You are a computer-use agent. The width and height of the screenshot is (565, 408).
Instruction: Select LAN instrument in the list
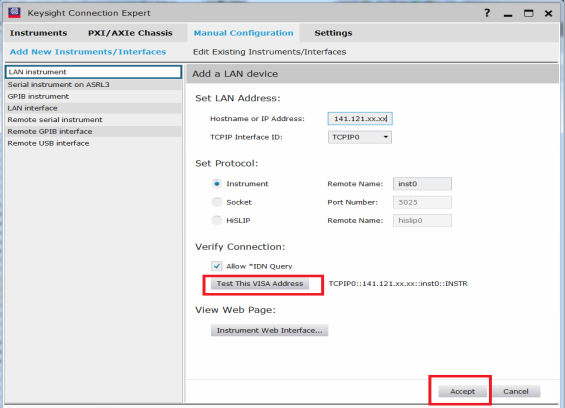[x=93, y=72]
